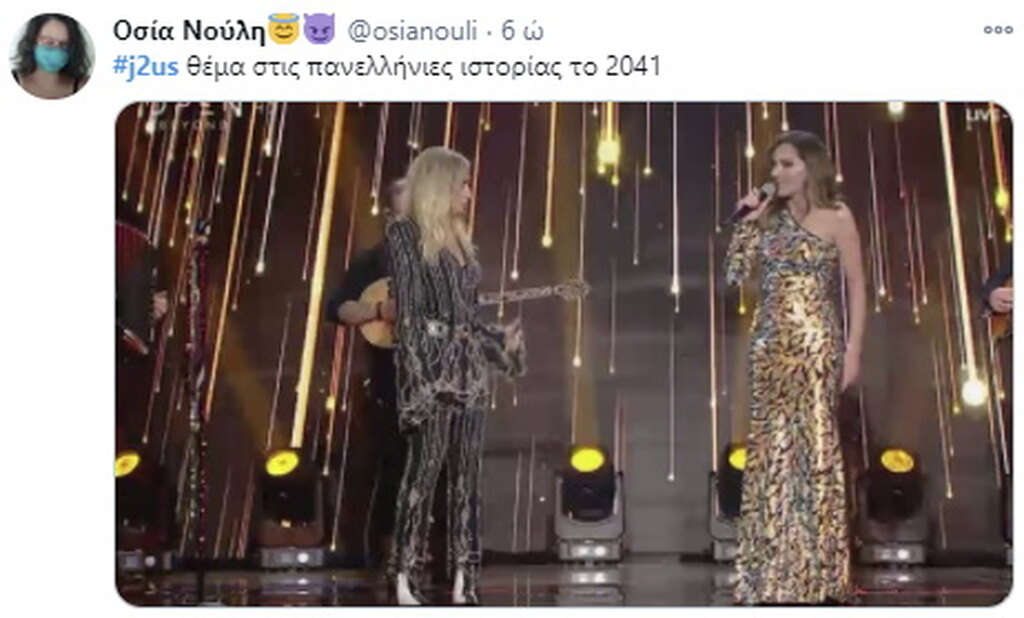The image size is (1024, 618).
Task: Open the @osianouli handle link
Action: point(412,31)
